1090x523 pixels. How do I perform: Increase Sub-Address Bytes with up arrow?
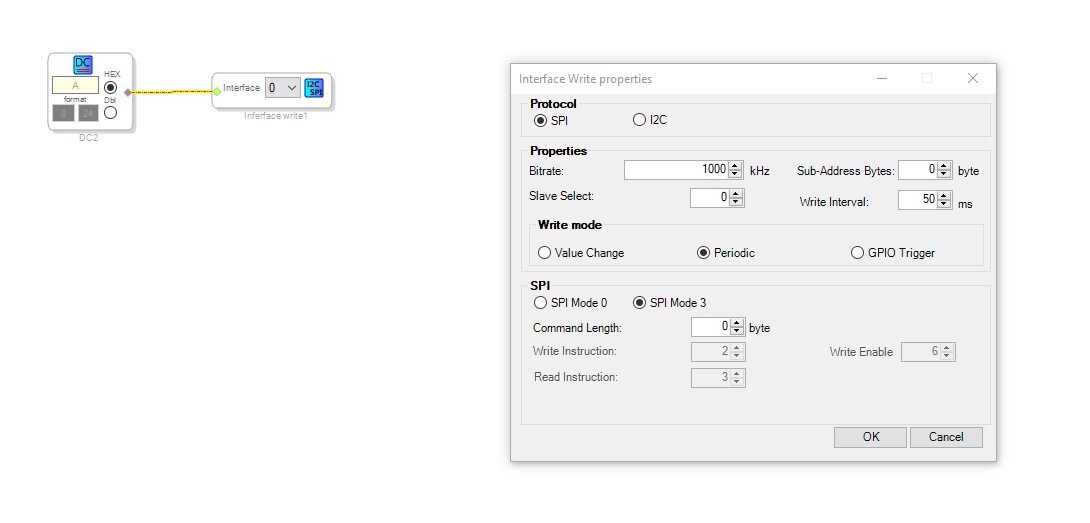coord(944,166)
